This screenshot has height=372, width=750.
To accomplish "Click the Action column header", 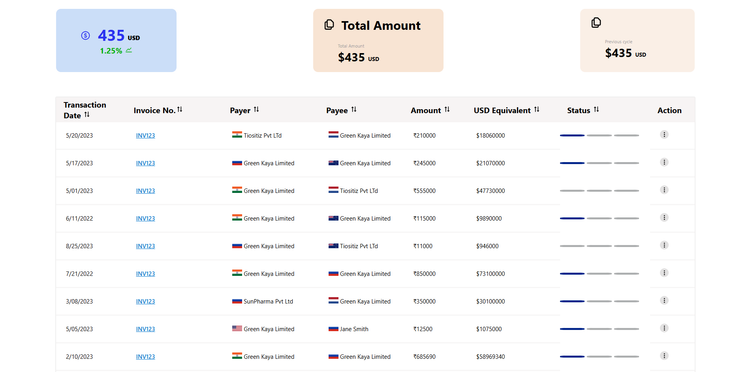I will [669, 110].
